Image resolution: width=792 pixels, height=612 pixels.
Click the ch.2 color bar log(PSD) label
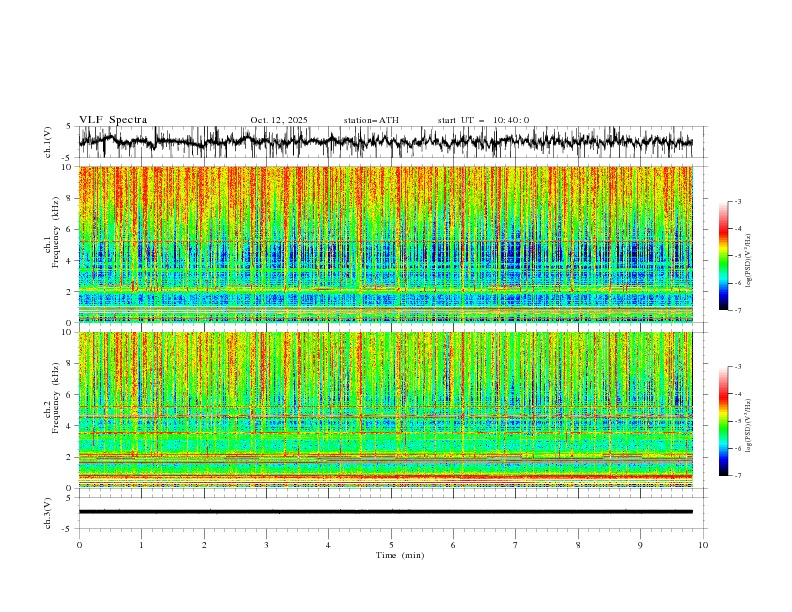pos(749,425)
